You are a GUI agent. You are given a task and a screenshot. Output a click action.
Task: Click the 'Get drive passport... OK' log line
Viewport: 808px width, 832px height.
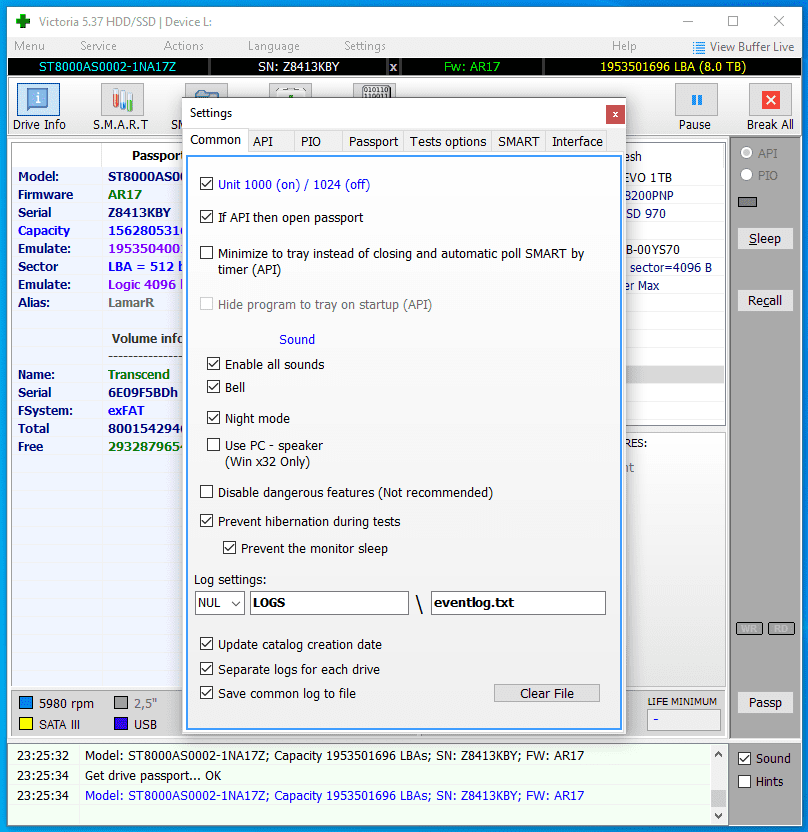point(153,776)
